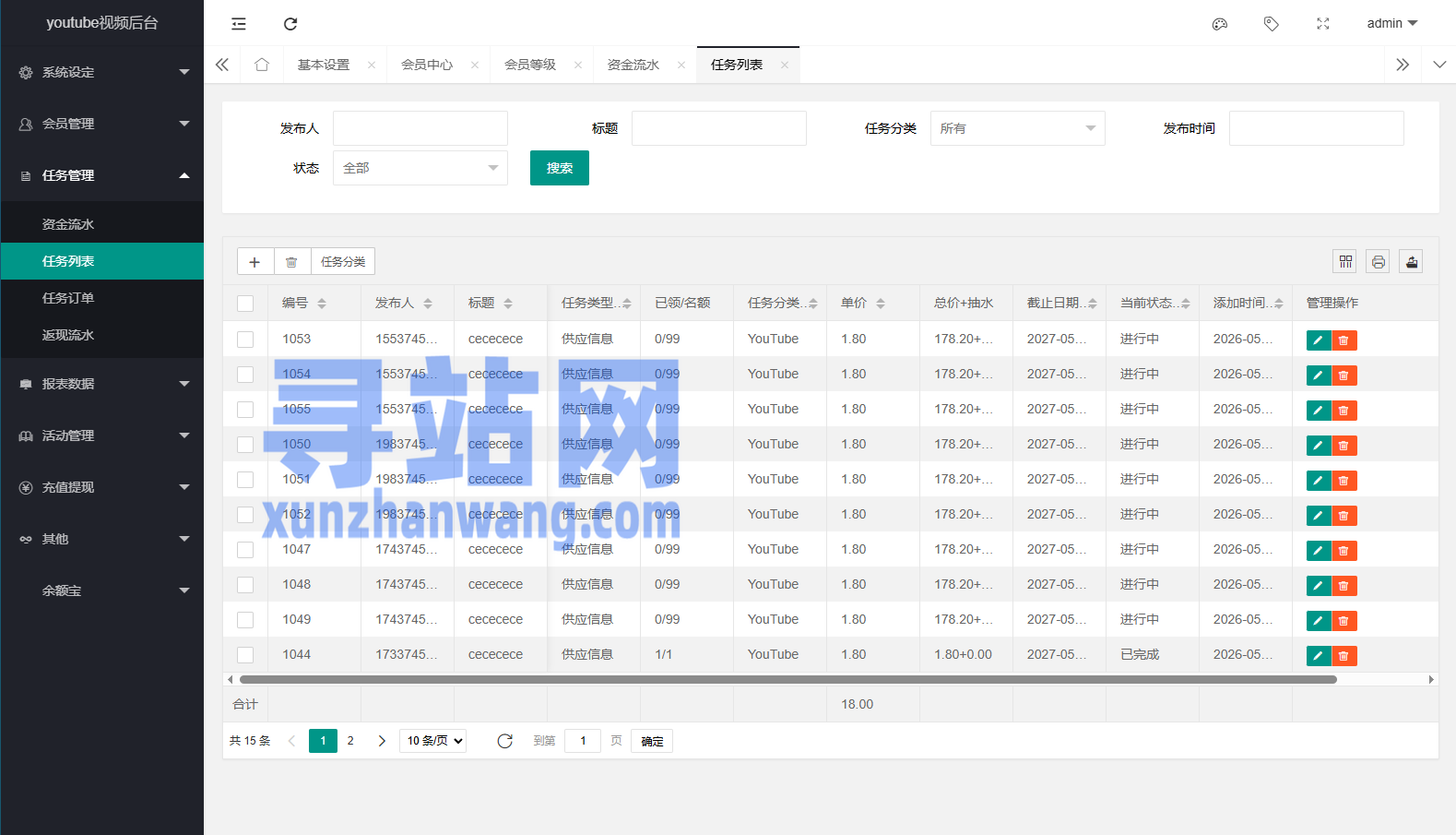Check the row 1051 checkbox
Viewport: 1456px width, 835px height.
[245, 480]
